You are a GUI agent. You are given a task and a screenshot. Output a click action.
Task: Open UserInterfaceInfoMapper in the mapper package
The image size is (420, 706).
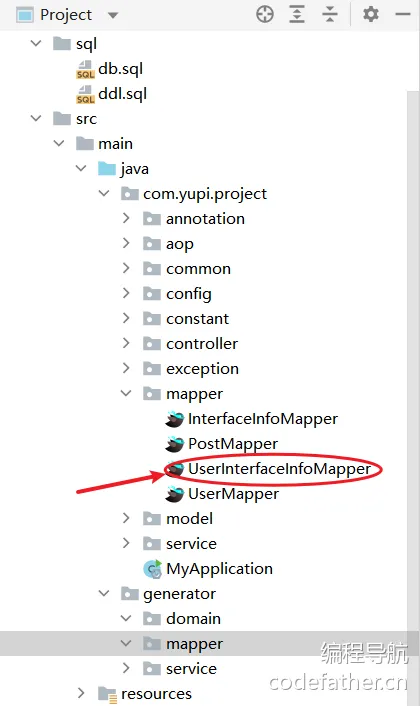click(279, 469)
